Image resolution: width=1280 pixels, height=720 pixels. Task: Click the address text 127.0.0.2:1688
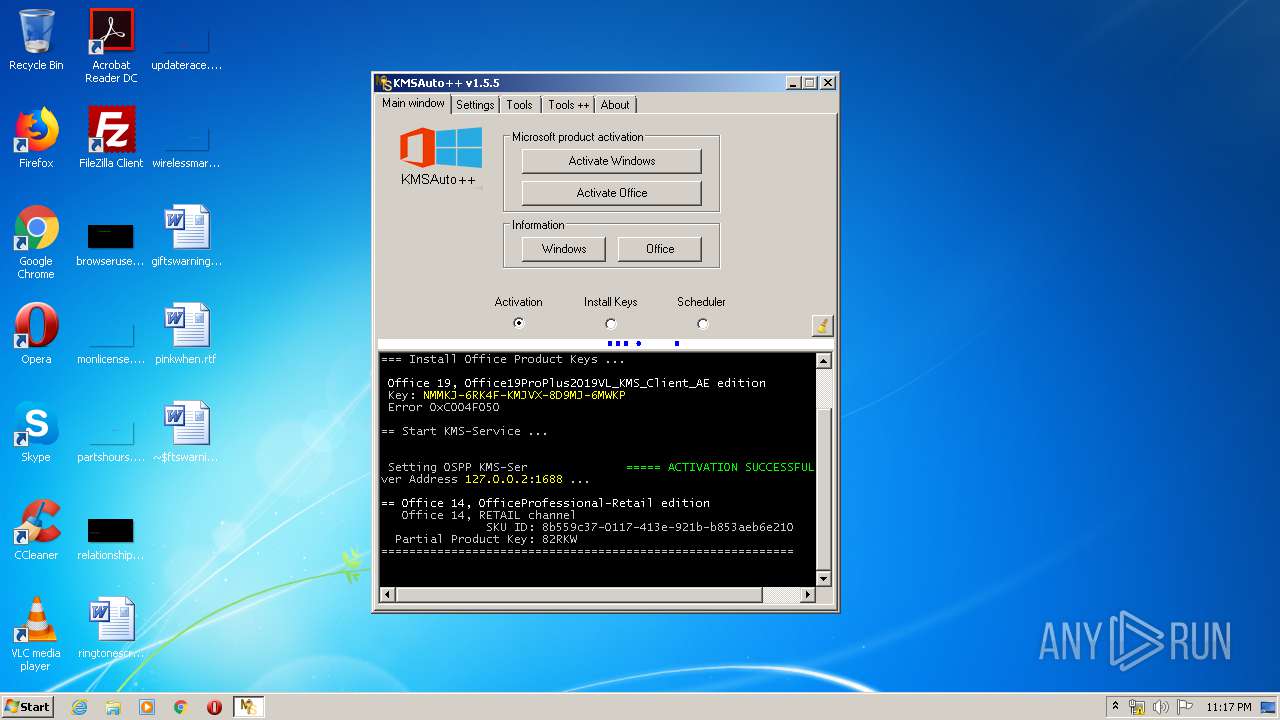click(x=516, y=480)
